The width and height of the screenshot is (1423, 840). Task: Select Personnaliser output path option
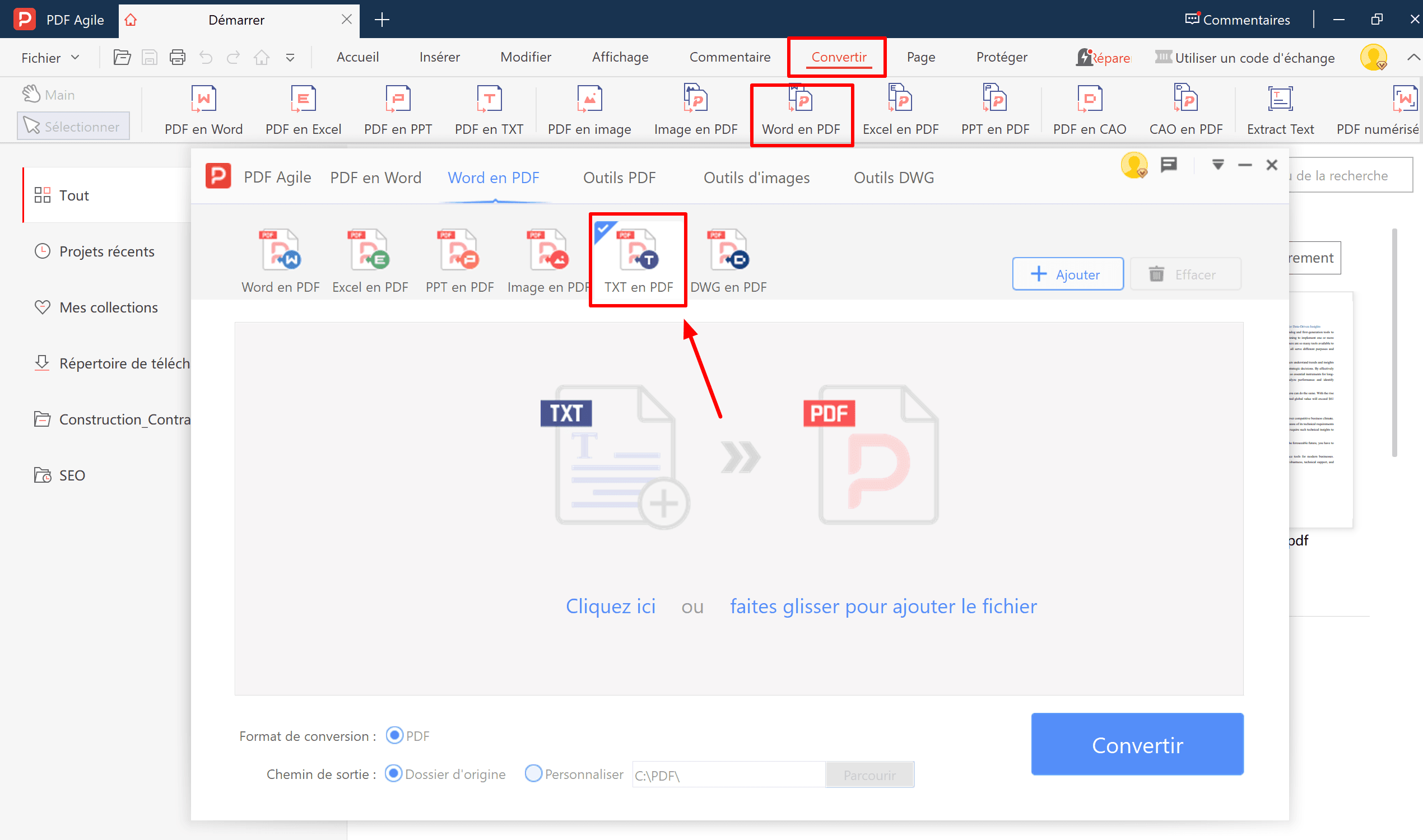click(533, 773)
